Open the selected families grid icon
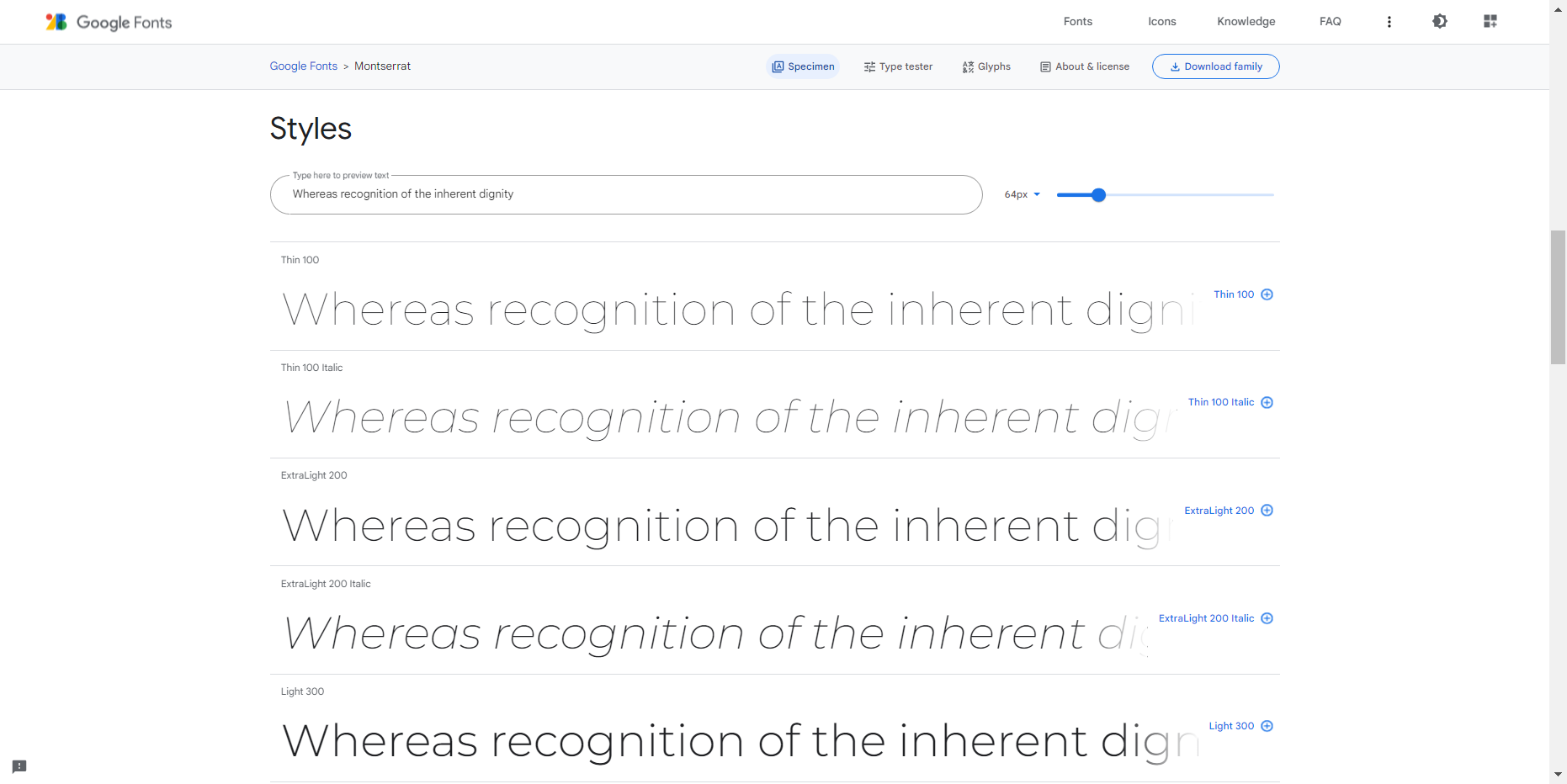 [x=1490, y=22]
